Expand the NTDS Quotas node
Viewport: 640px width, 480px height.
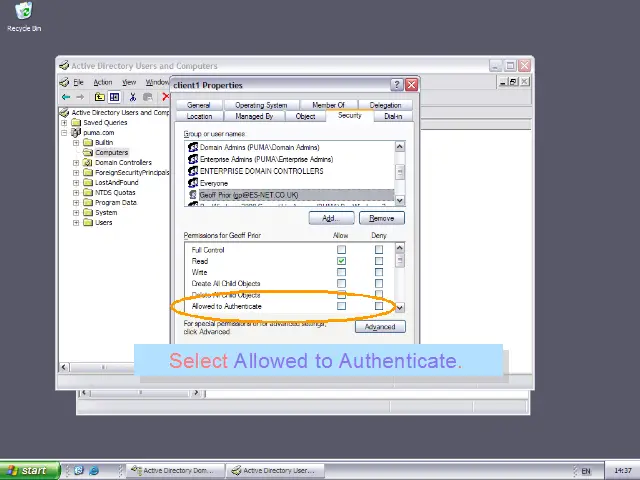click(76, 193)
